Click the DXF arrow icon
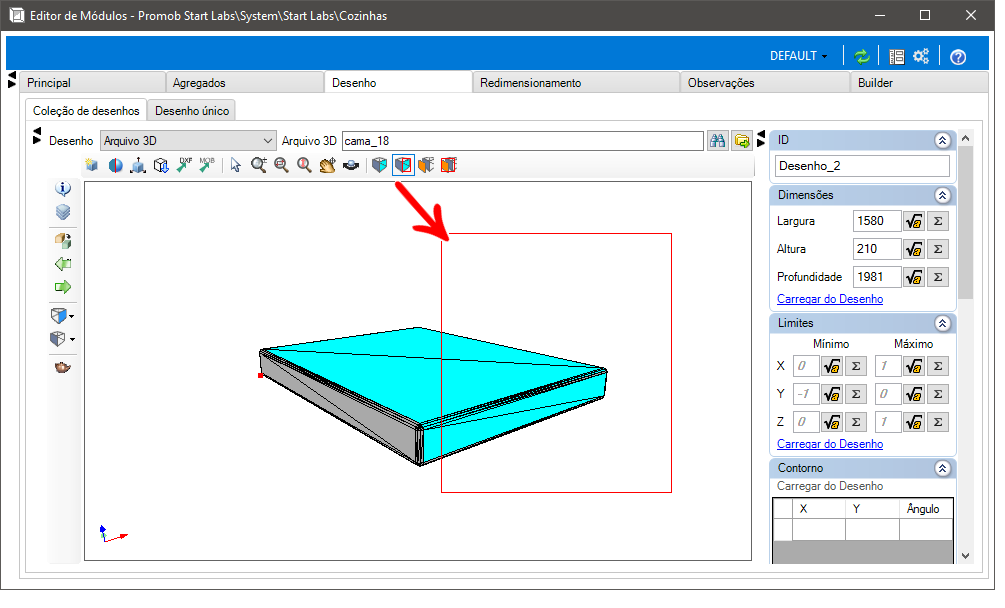 point(184,165)
